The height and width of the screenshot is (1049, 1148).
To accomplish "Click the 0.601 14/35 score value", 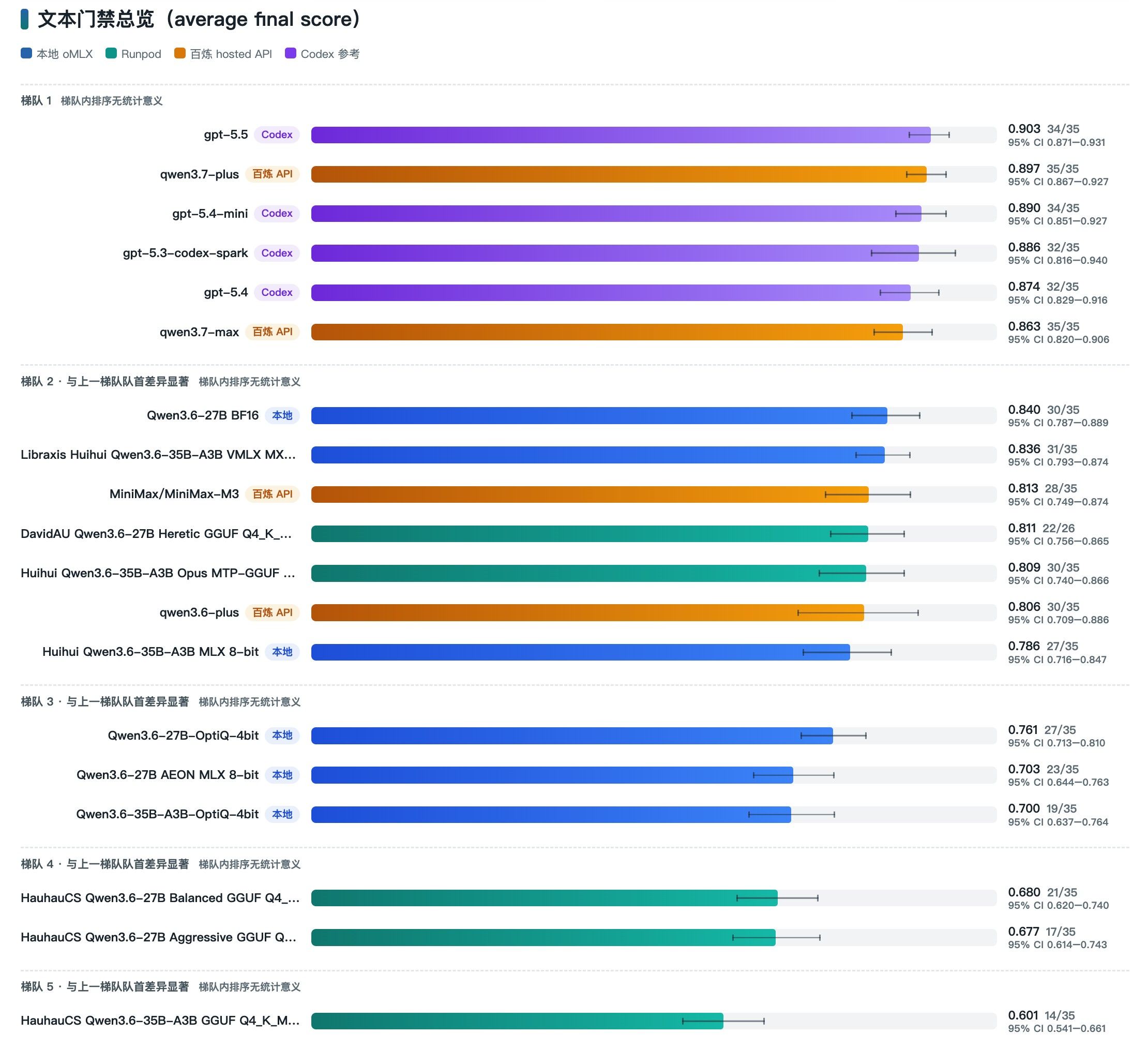I will click(x=1041, y=1015).
